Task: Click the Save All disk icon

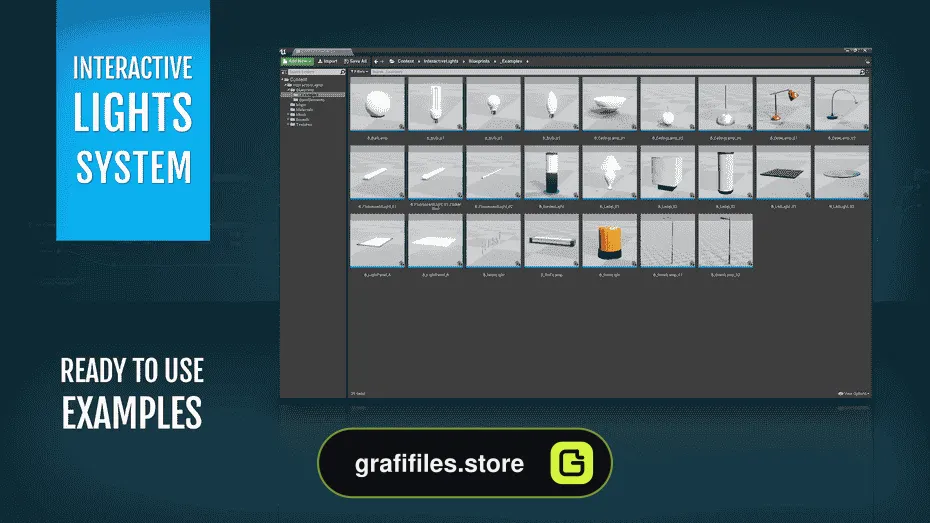Action: (x=346, y=61)
